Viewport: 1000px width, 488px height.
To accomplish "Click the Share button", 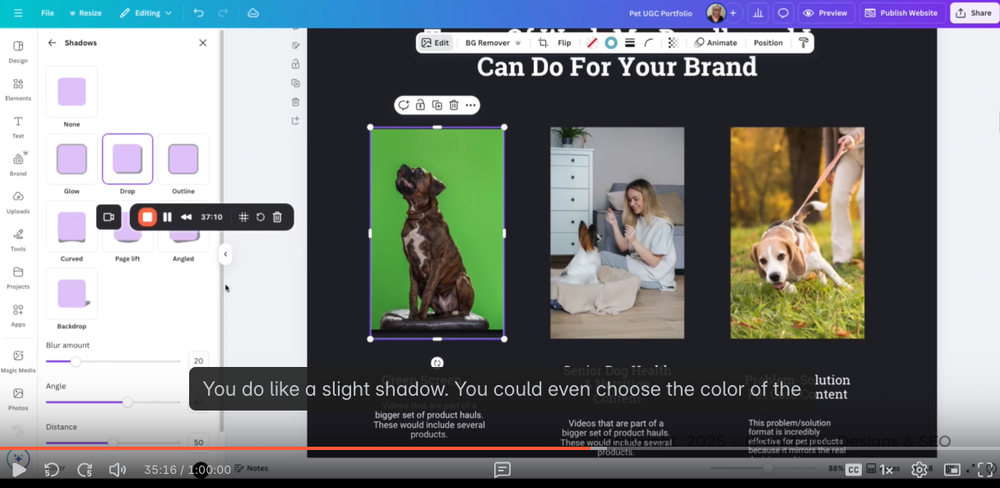I will click(x=974, y=13).
